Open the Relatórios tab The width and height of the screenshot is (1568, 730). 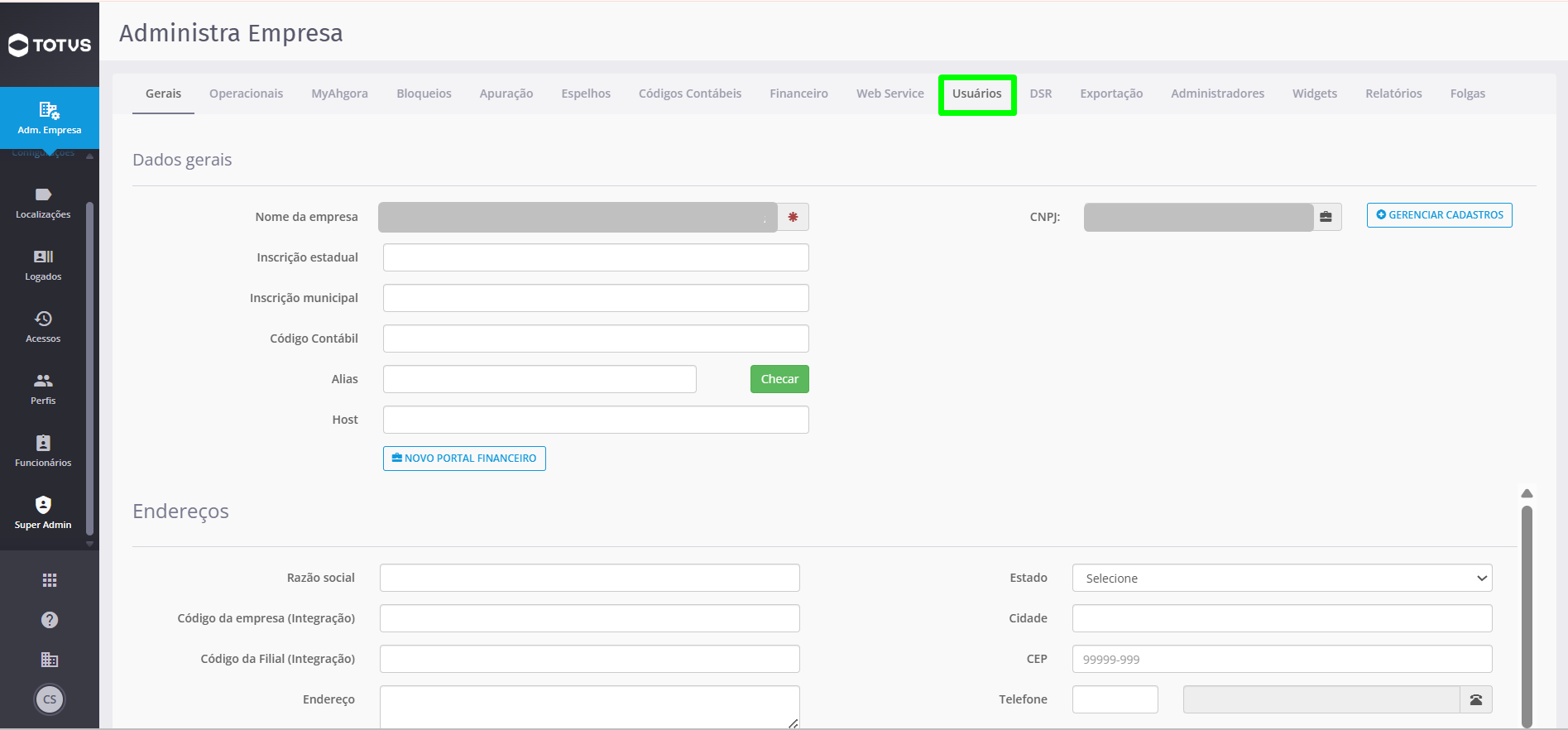1393,94
